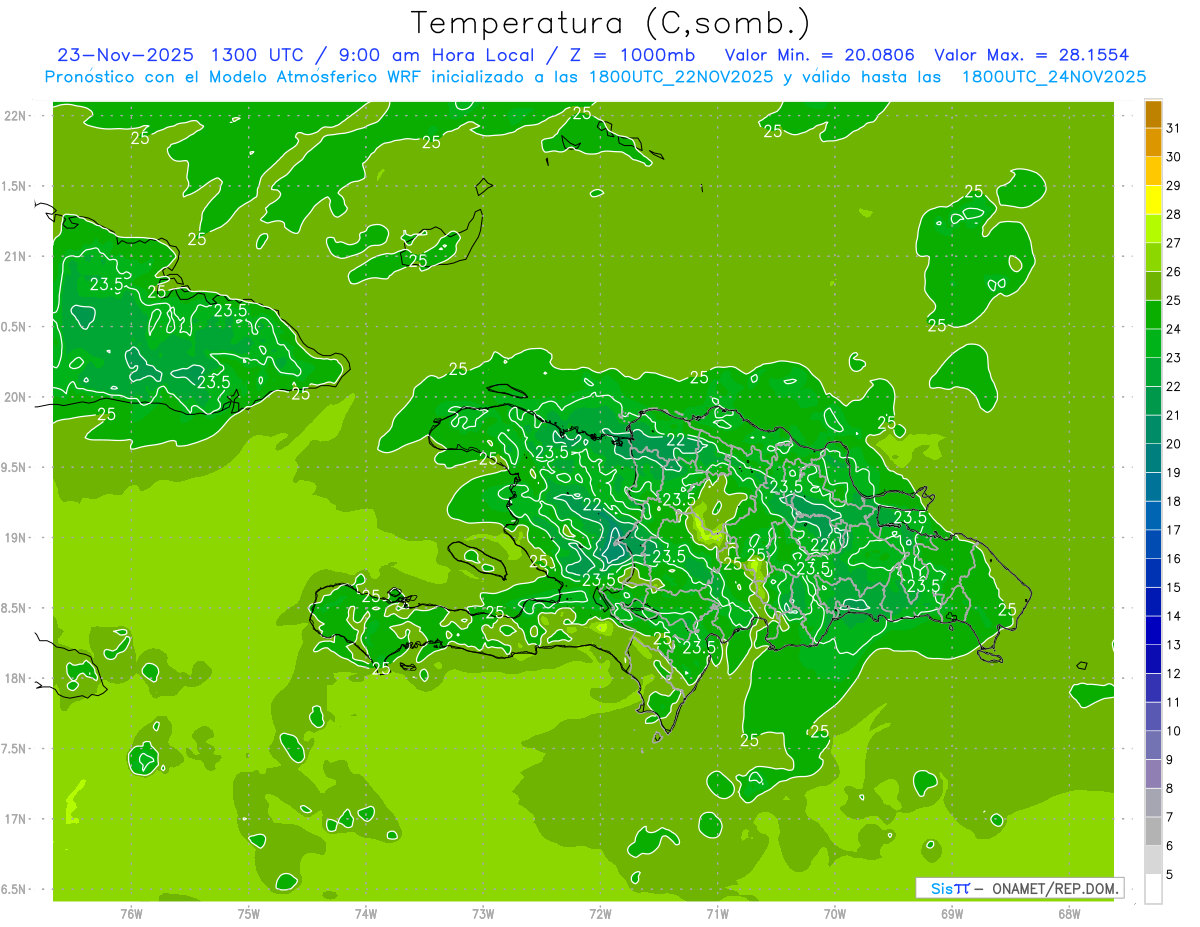Click the 8.5N latitude axis label

(x=15, y=609)
